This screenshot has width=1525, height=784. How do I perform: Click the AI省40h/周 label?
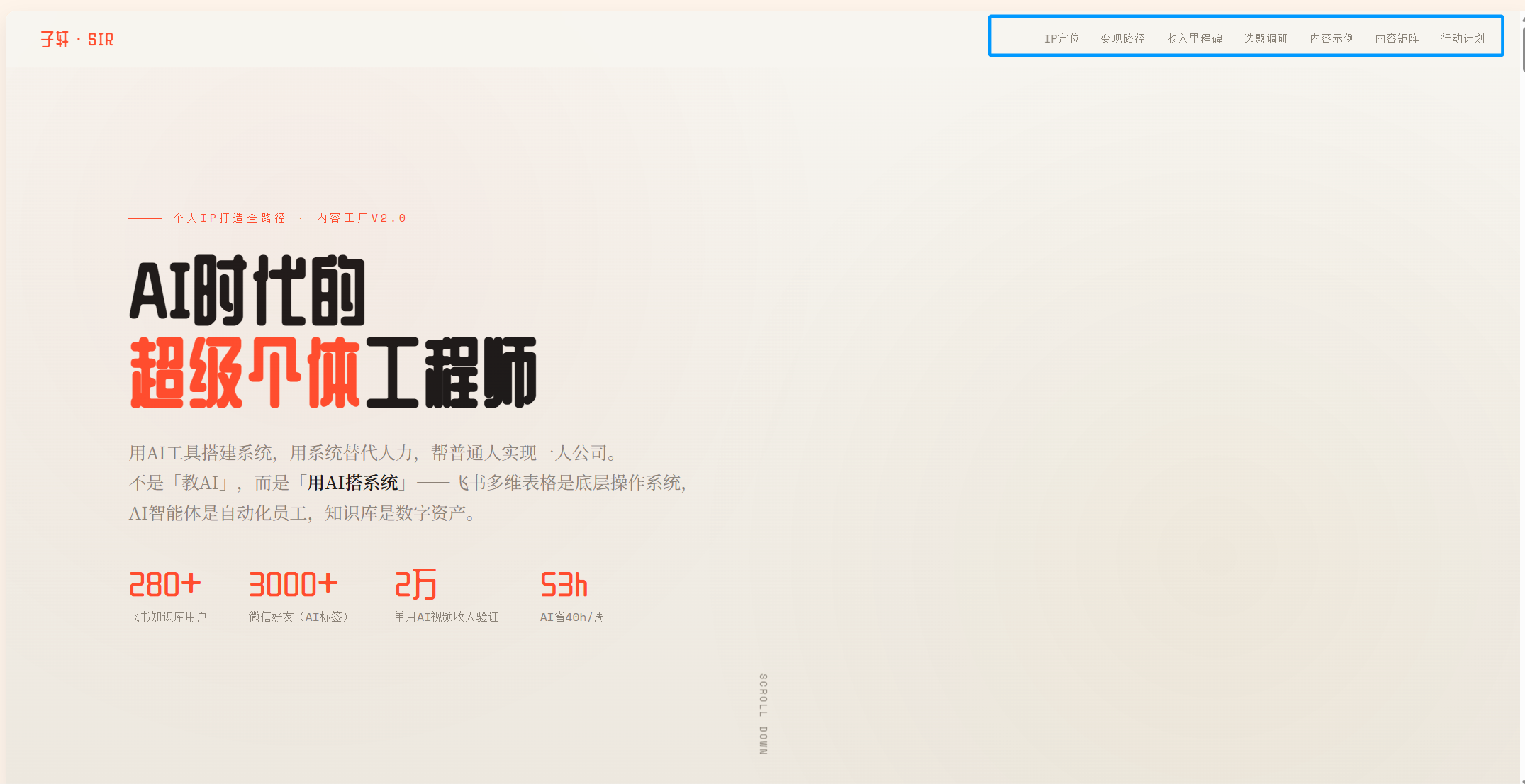click(572, 617)
